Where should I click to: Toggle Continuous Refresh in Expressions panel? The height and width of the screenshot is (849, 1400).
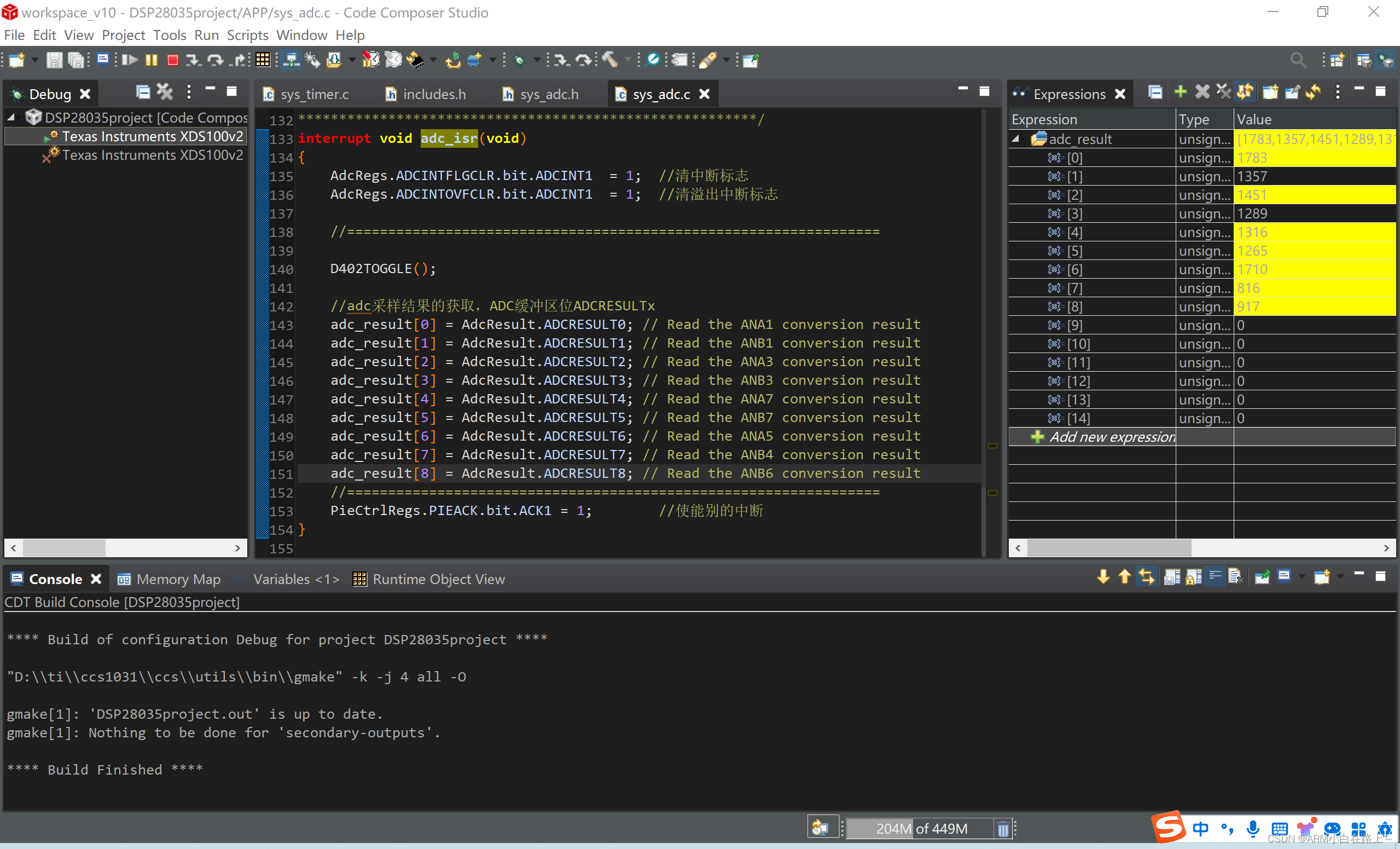1245,92
